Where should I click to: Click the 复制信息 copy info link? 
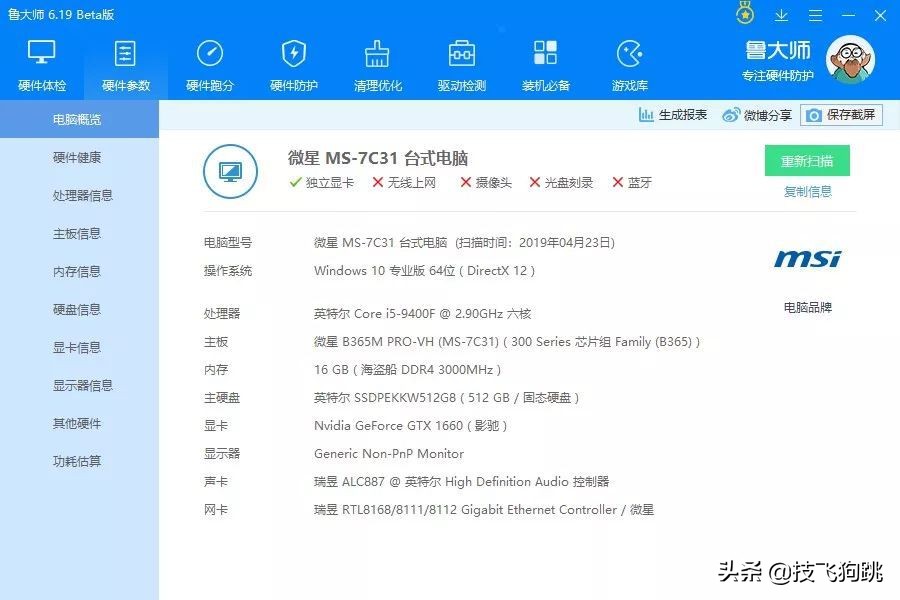(x=807, y=190)
